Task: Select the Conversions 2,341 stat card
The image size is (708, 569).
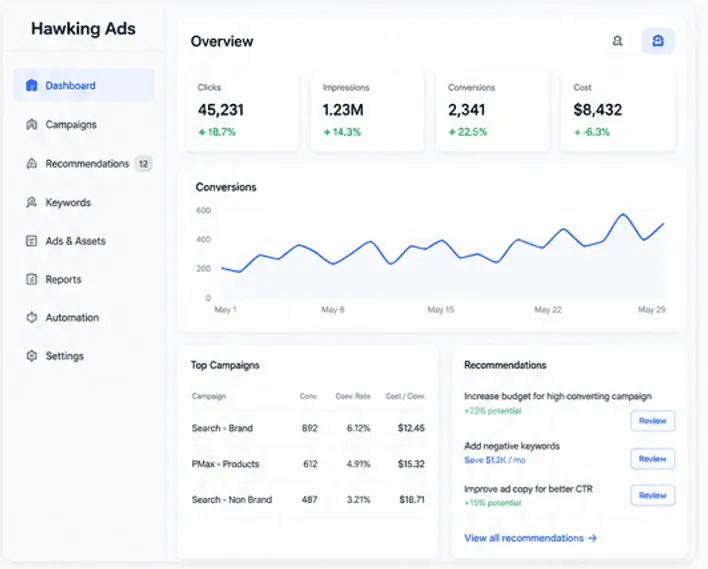Action: click(x=493, y=110)
